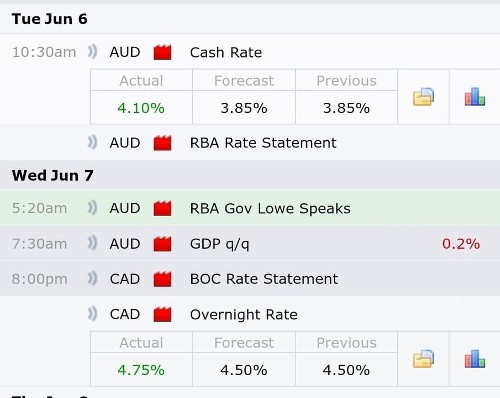Open the Cash Rate bar chart icon
The height and width of the screenshot is (398, 500).
point(475,97)
